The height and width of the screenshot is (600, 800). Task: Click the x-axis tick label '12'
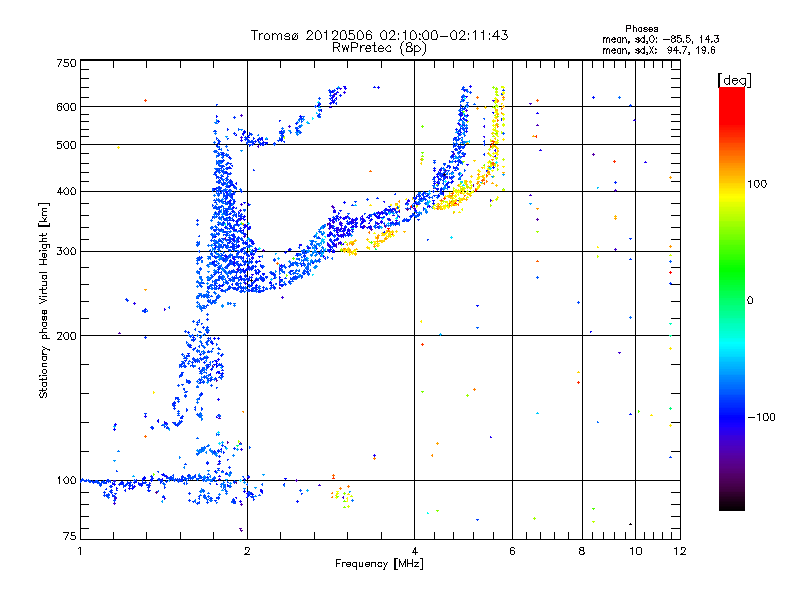pyautogui.click(x=680, y=551)
